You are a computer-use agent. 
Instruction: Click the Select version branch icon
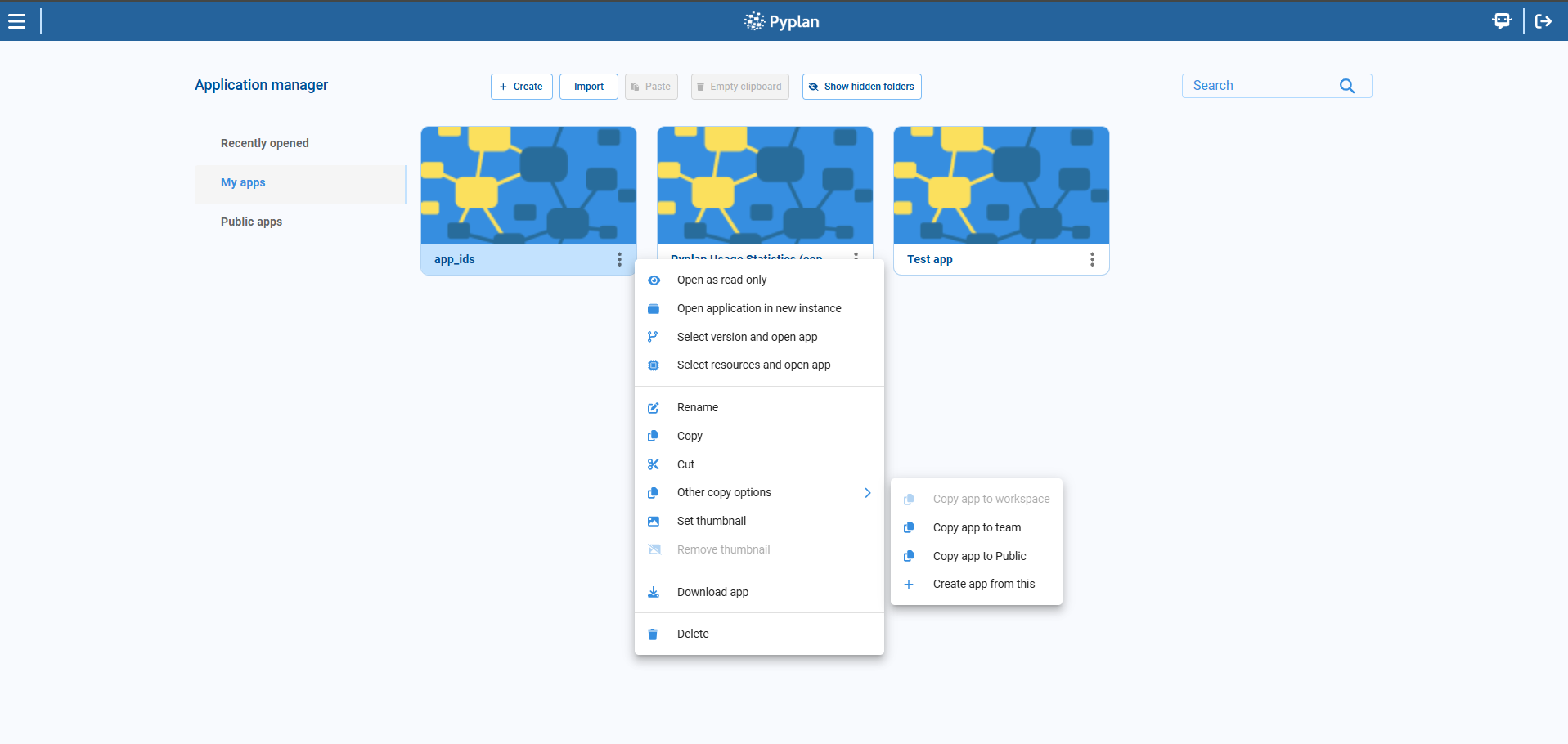653,337
